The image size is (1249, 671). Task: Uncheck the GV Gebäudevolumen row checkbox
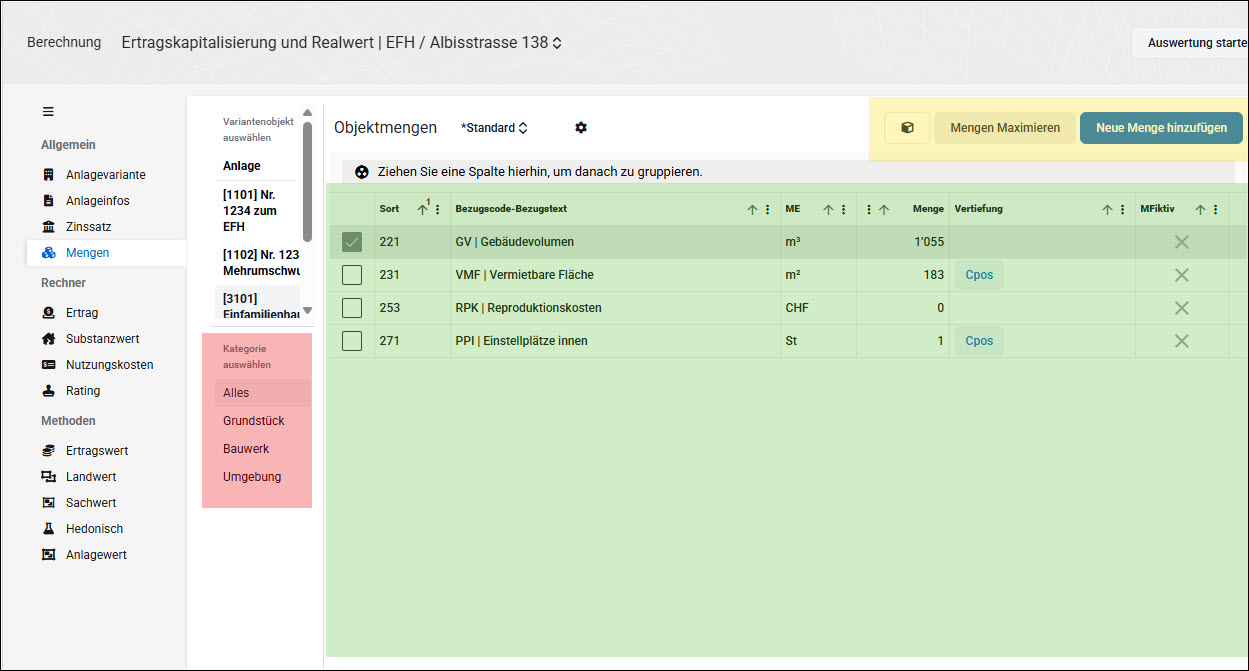[x=352, y=242]
